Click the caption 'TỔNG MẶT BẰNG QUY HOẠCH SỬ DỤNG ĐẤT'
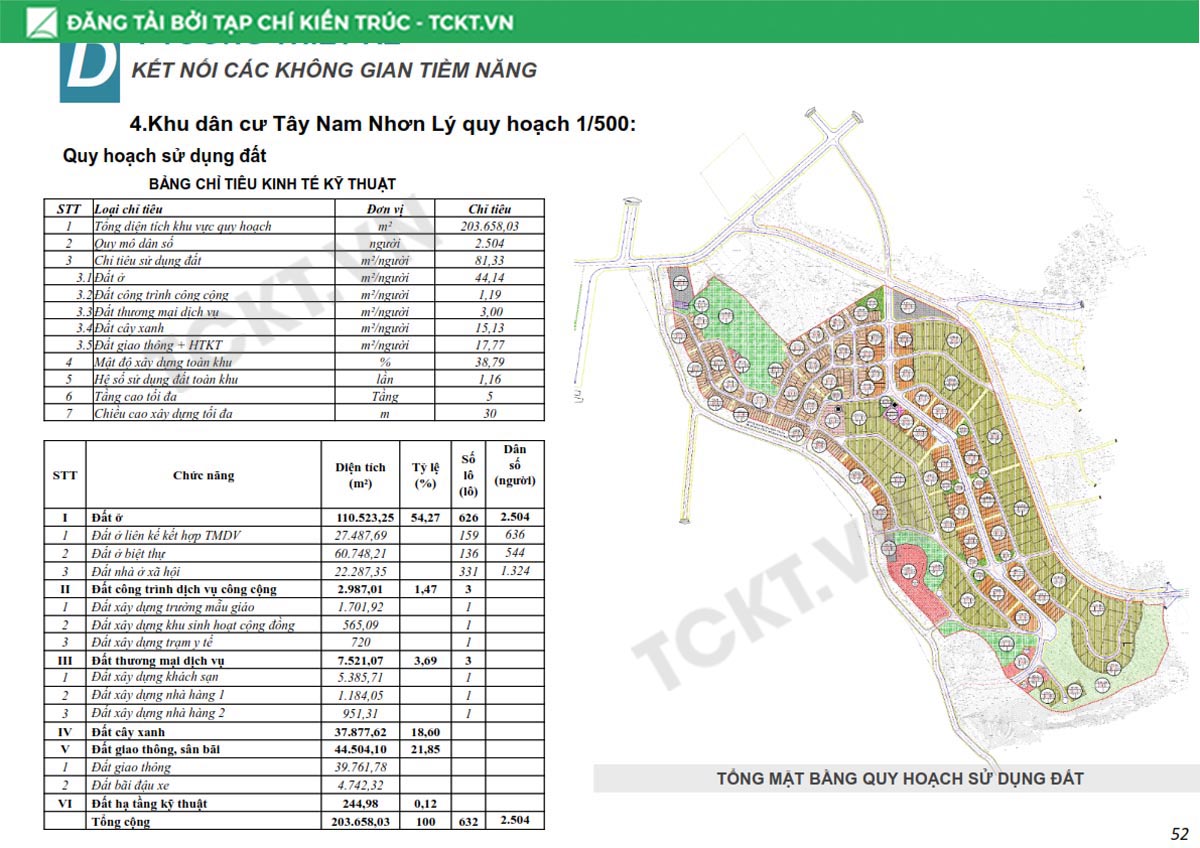 coord(900,779)
